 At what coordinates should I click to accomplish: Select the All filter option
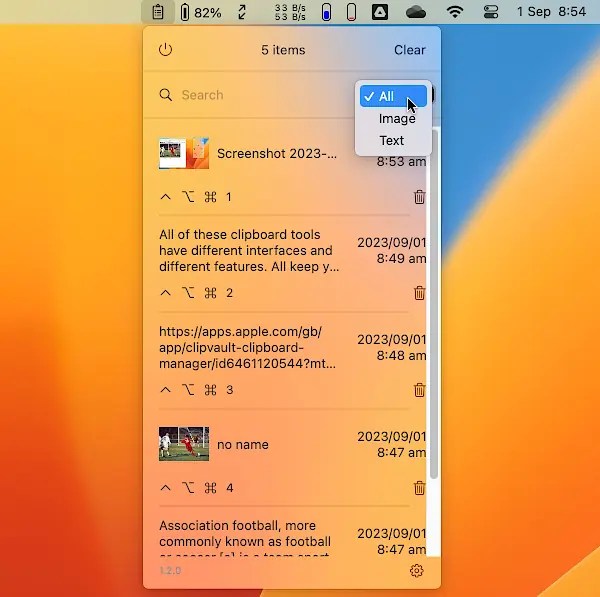tap(393, 96)
